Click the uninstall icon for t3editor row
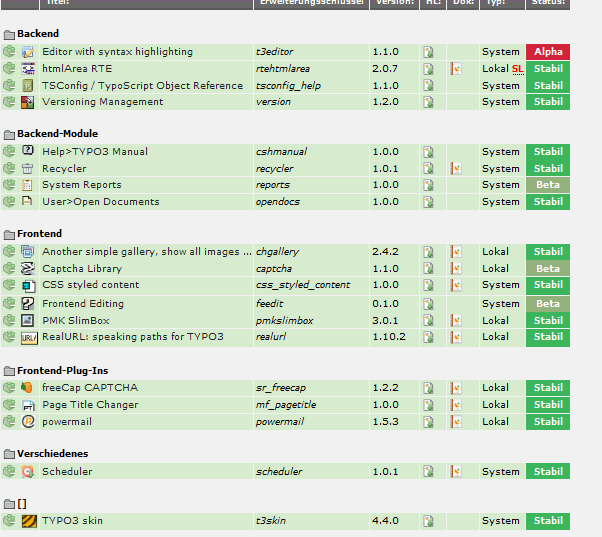 click(9, 51)
